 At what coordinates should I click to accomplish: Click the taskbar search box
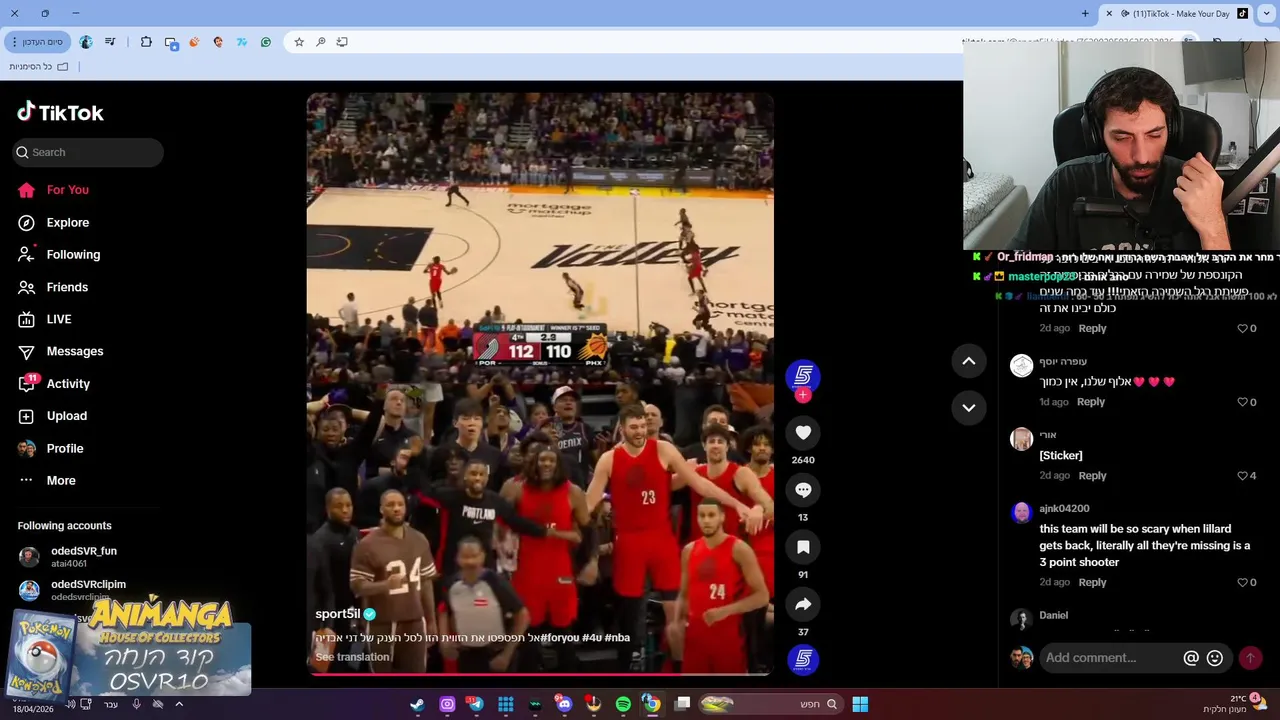[x=770, y=704]
